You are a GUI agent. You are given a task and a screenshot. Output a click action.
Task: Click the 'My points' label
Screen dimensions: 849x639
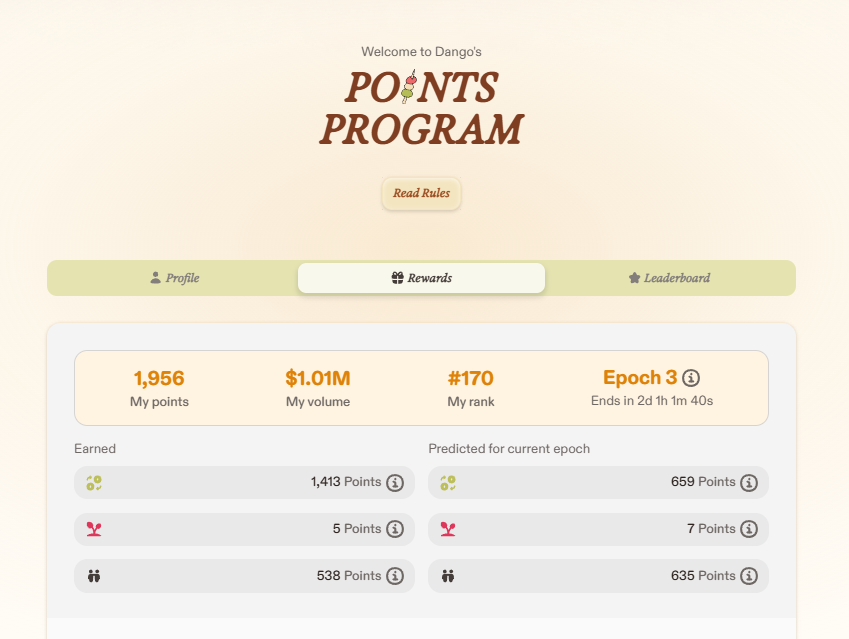tap(159, 402)
